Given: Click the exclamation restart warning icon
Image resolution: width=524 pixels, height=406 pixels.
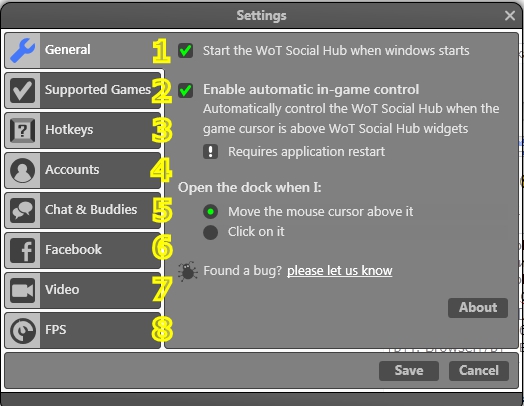Looking at the screenshot, I should tap(211, 152).
